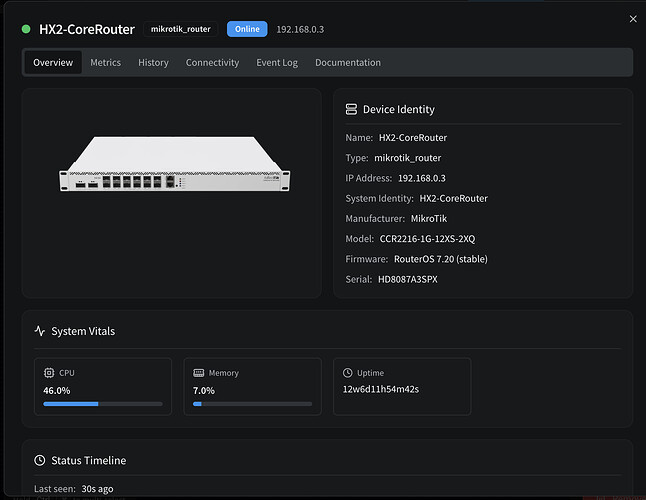Select the System Identity value HX2-CoreRouter
The width and height of the screenshot is (646, 500).
tap(453, 198)
